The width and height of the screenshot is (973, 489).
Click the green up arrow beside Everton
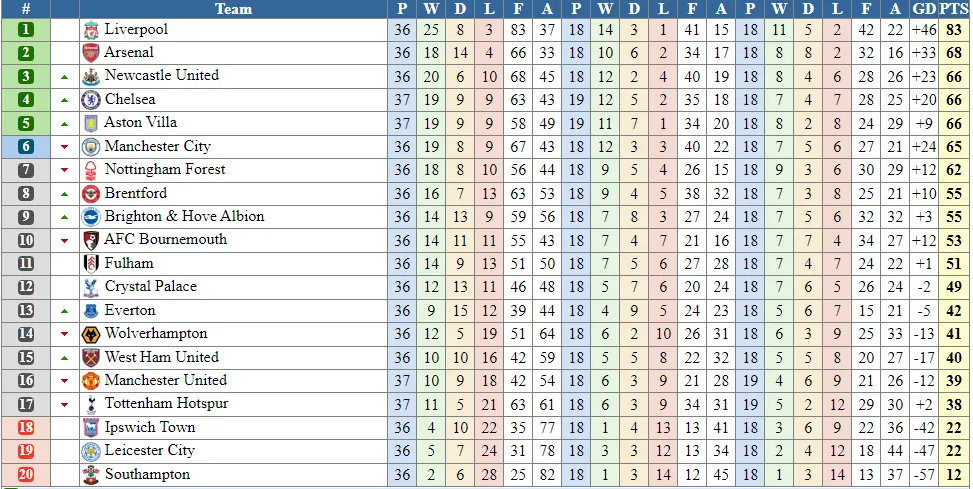[x=65, y=311]
